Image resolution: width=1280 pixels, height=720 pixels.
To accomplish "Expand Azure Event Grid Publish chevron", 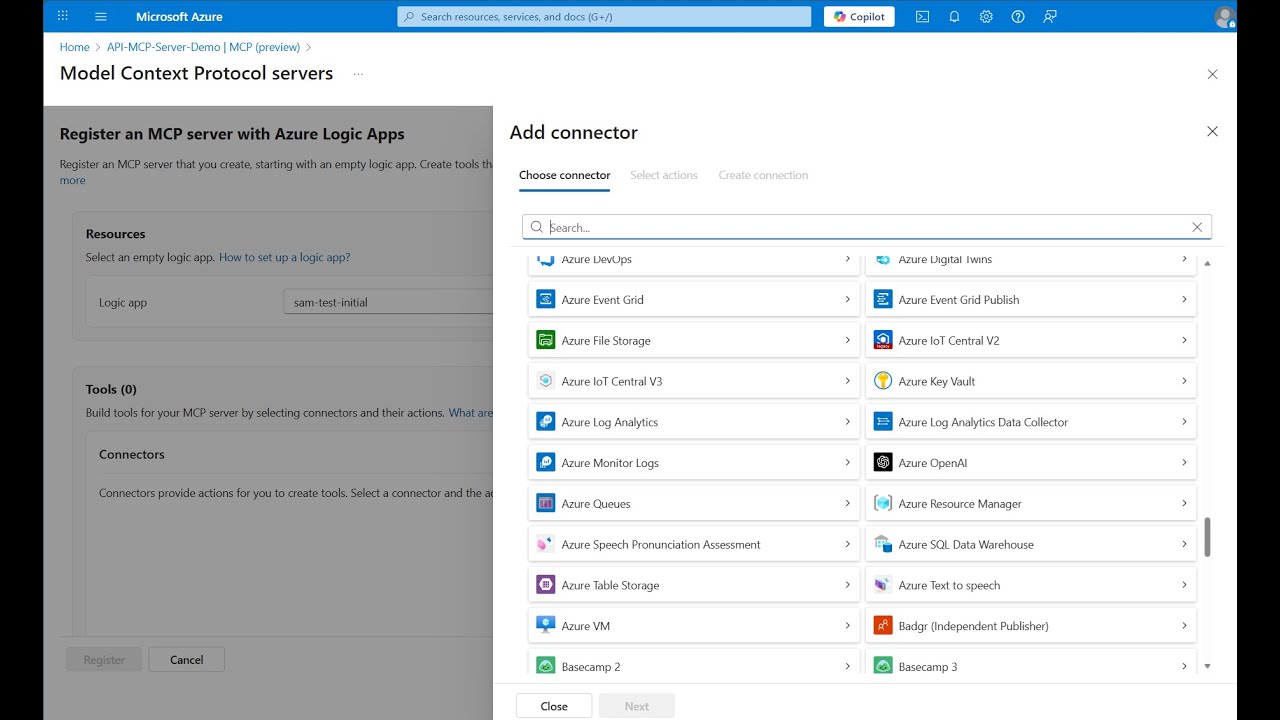I will [1184, 299].
